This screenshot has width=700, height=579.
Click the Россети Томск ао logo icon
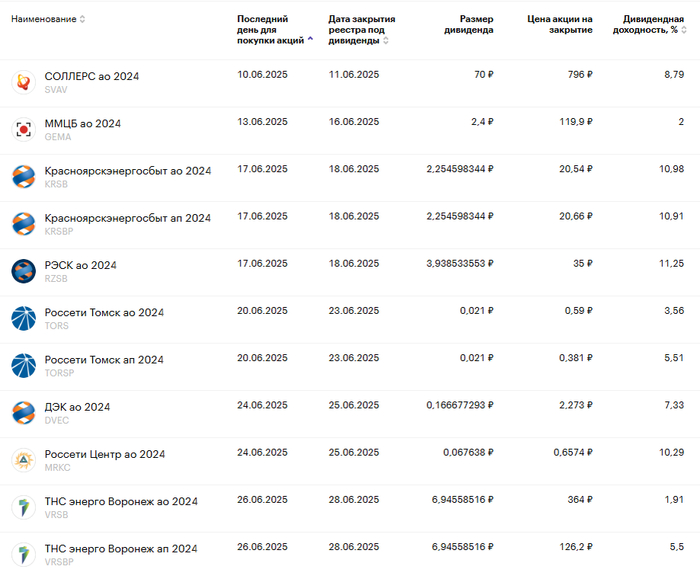23,318
